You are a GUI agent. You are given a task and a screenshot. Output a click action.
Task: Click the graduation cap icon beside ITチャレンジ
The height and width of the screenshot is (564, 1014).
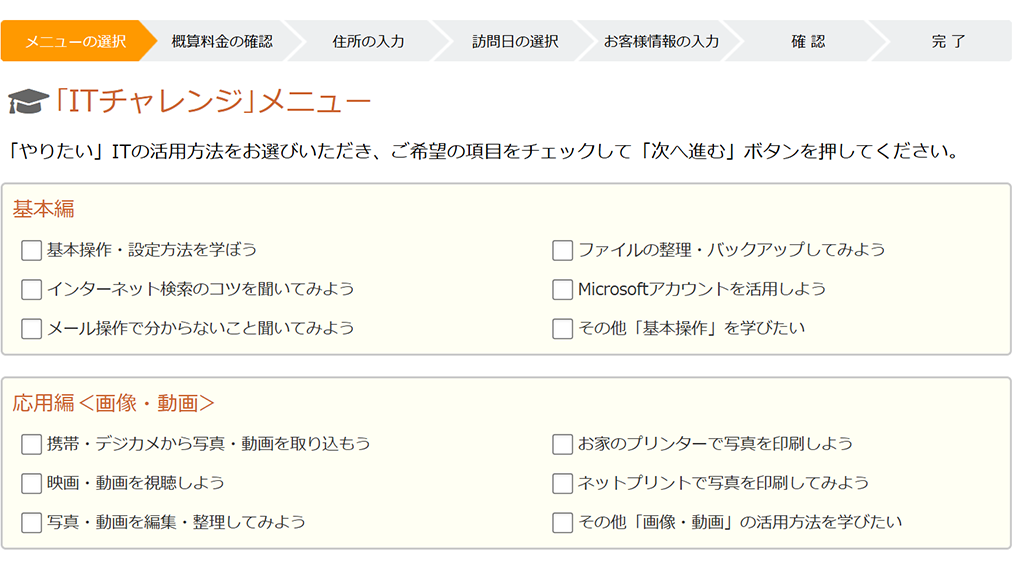pos(28,102)
